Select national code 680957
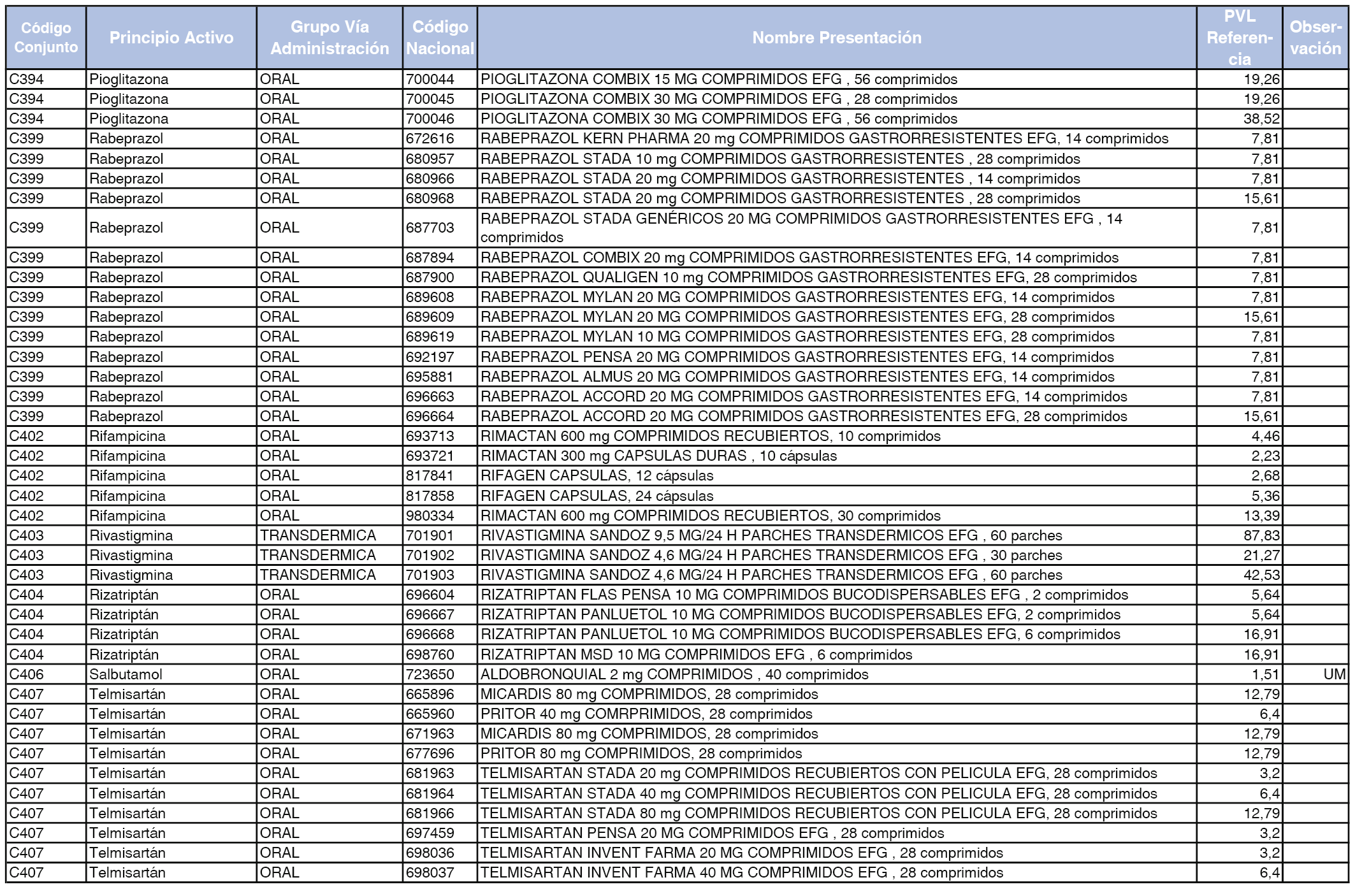Viewport: 1355px width, 896px height. [440, 159]
